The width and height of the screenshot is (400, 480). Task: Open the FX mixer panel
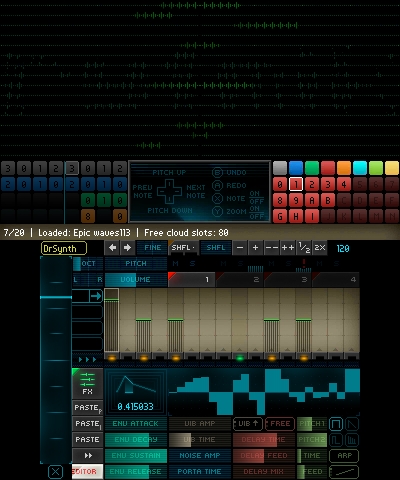tap(87, 384)
